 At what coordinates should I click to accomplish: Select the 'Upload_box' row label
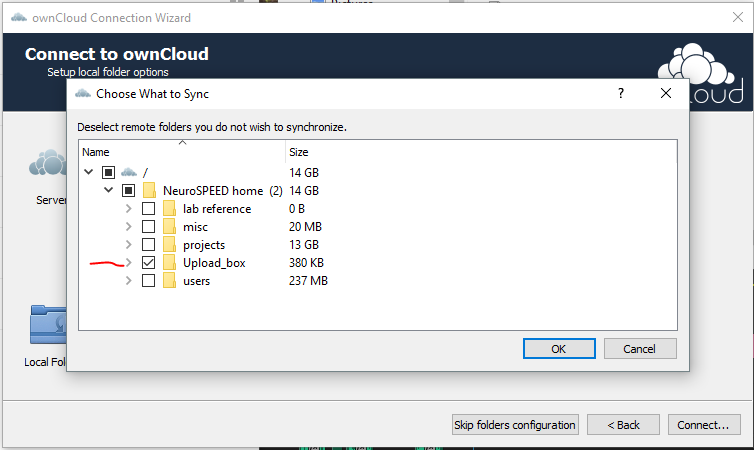point(214,262)
